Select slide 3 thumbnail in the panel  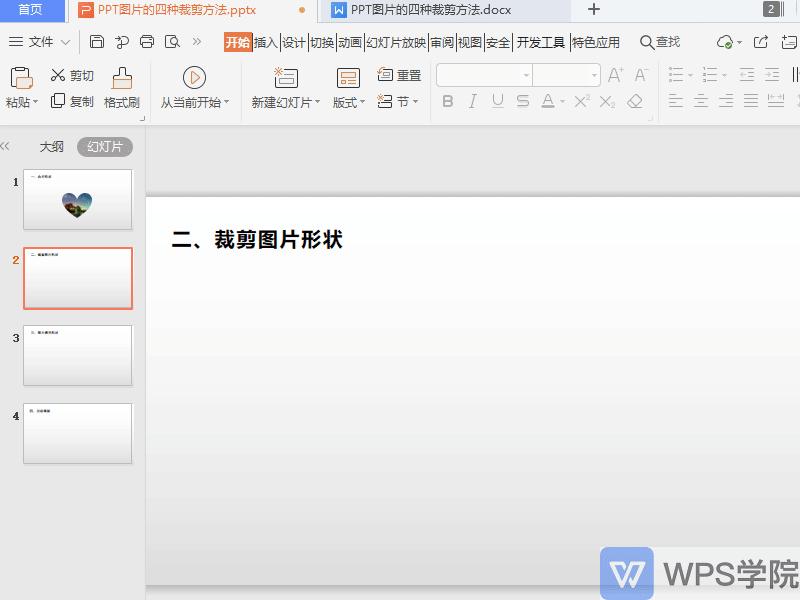coord(77,355)
